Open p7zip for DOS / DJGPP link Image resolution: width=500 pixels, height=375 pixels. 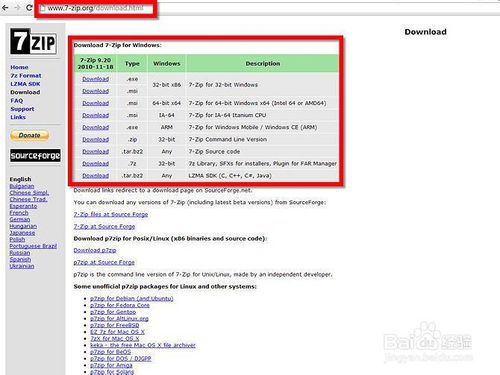(121, 358)
